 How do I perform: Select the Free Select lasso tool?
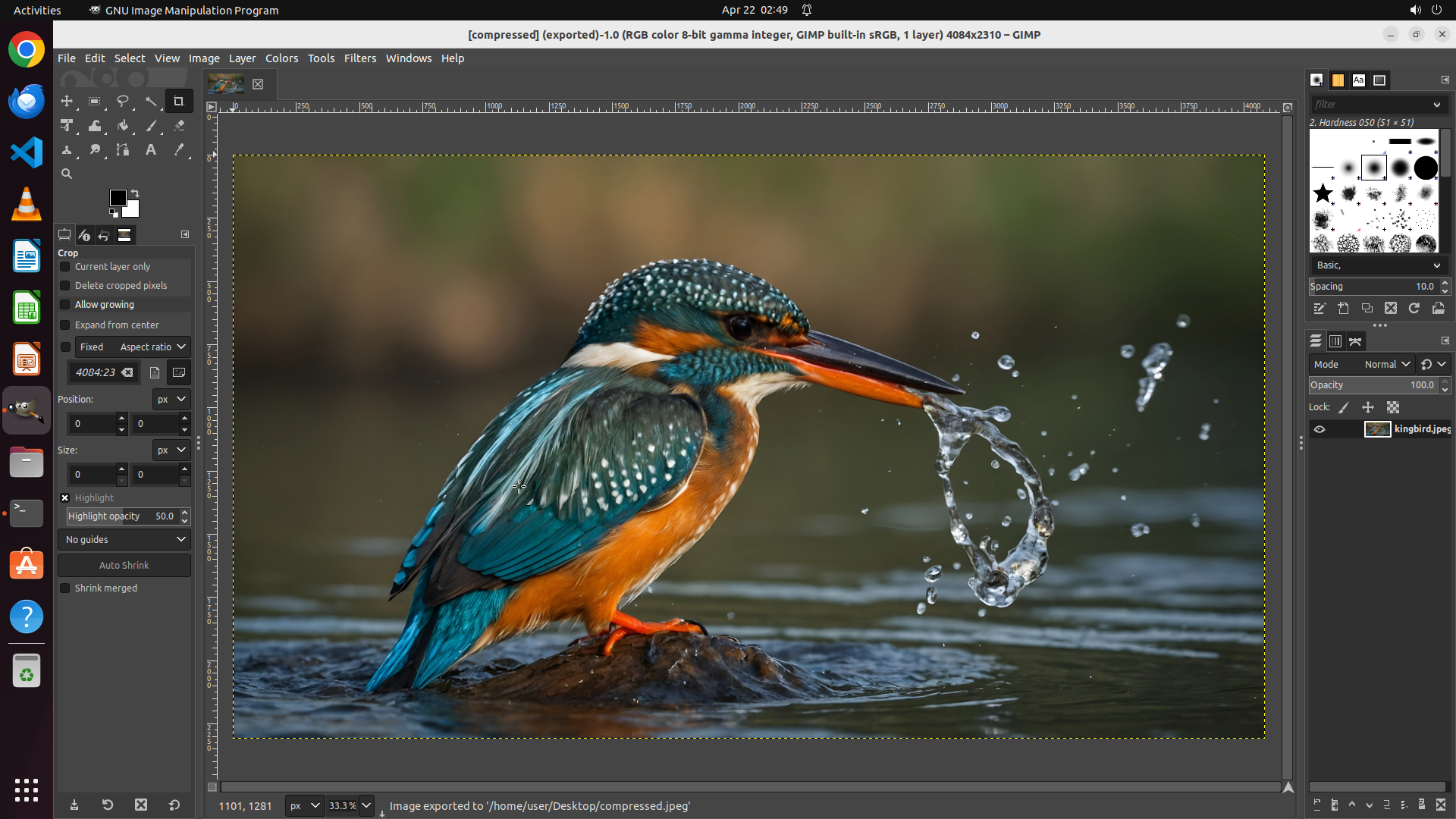coord(123,101)
